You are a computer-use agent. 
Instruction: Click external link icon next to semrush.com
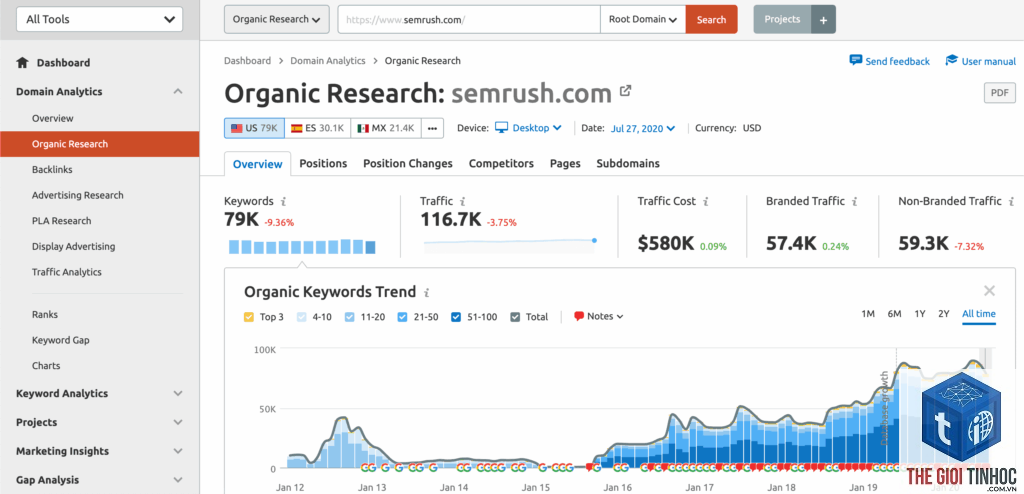[625, 91]
